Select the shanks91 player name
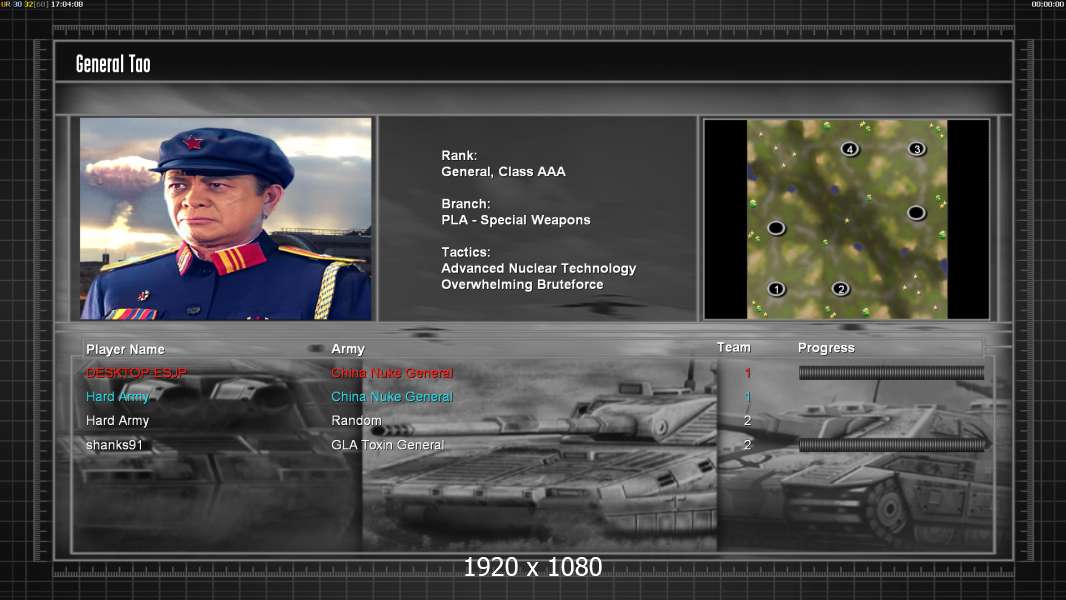 tap(114, 445)
